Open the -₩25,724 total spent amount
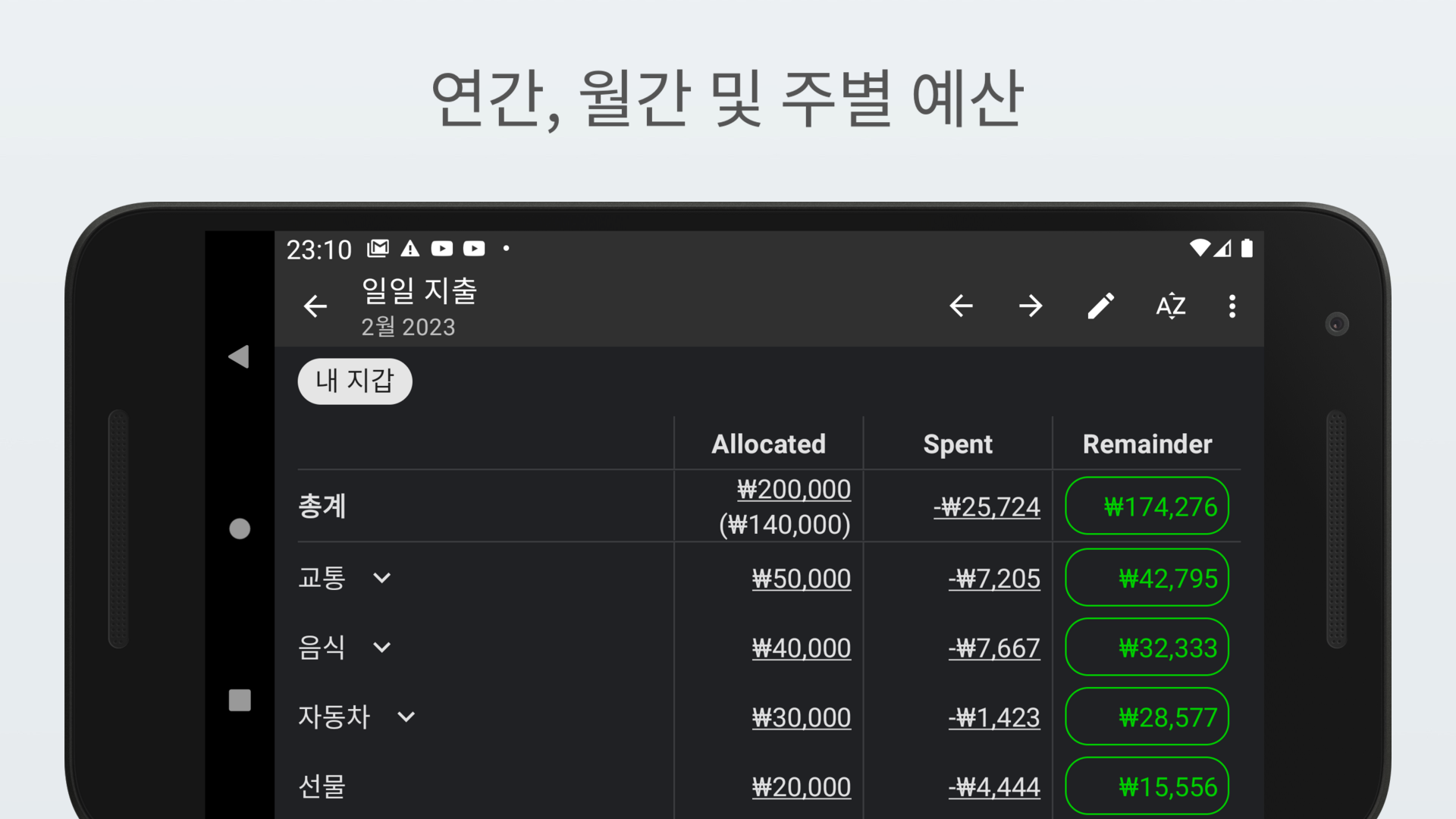Viewport: 1456px width, 819px height. pos(987,507)
